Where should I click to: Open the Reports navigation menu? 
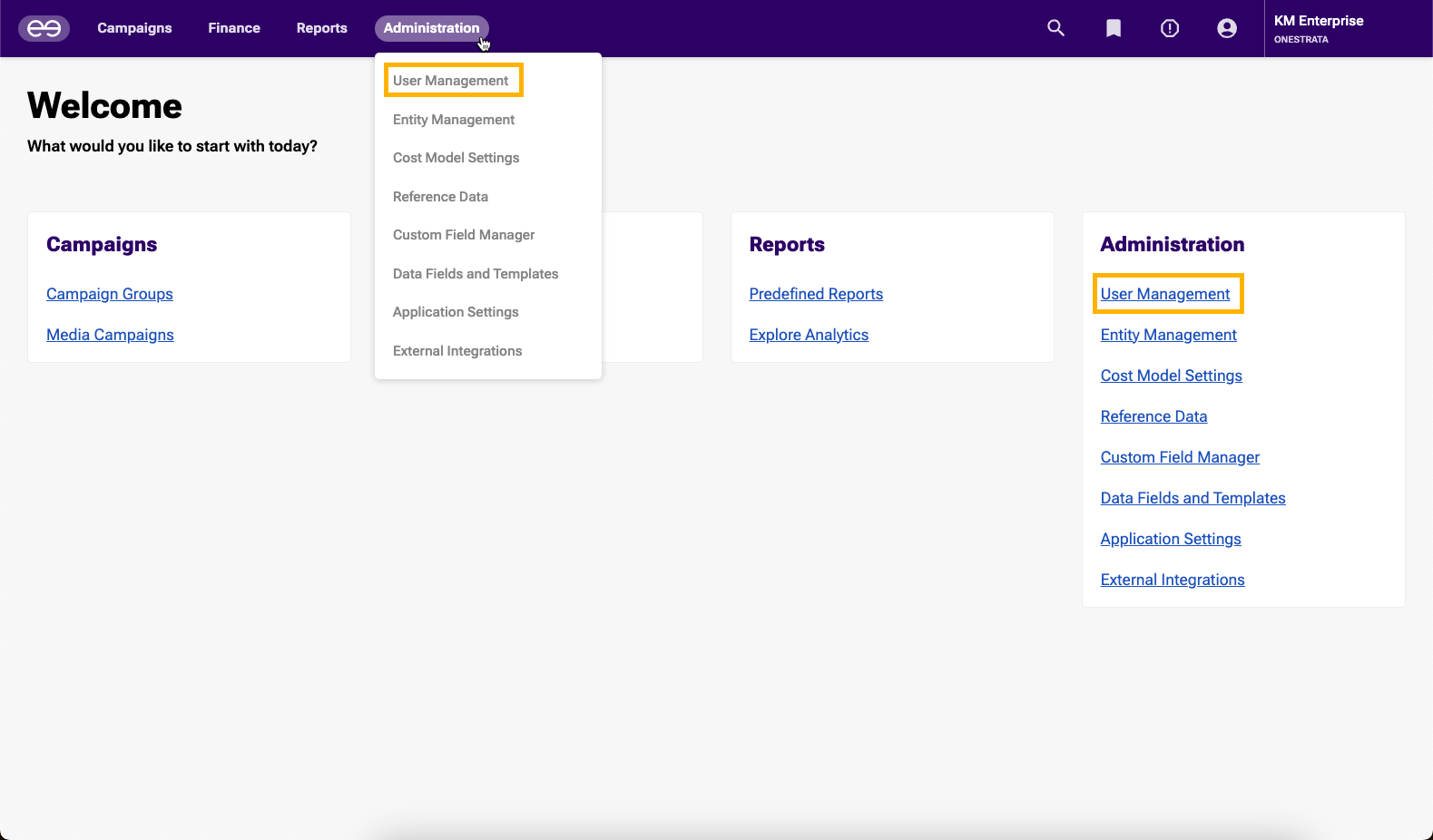pyautogui.click(x=321, y=28)
